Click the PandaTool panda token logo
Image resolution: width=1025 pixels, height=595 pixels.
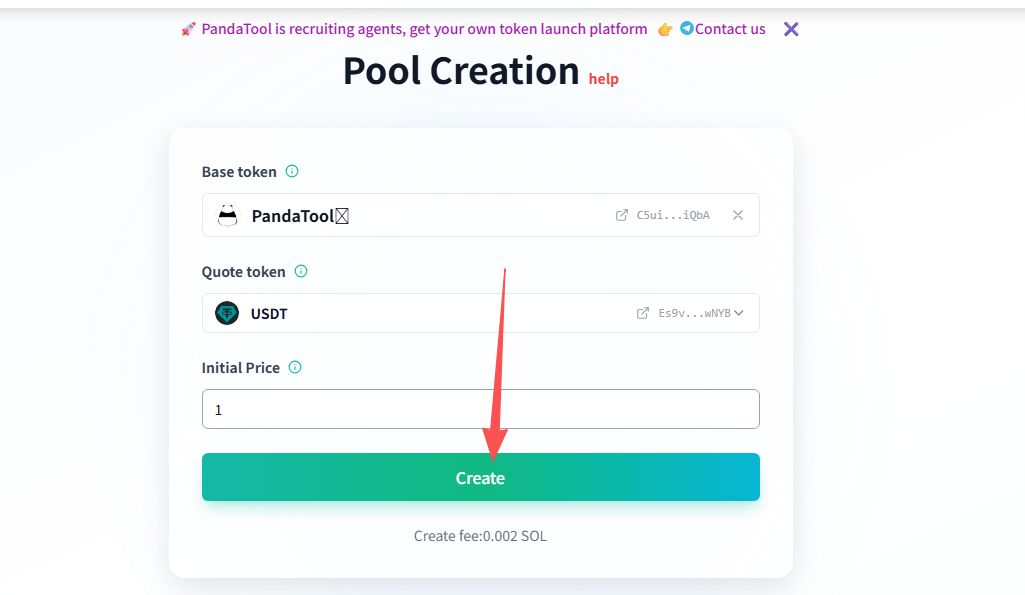228,215
